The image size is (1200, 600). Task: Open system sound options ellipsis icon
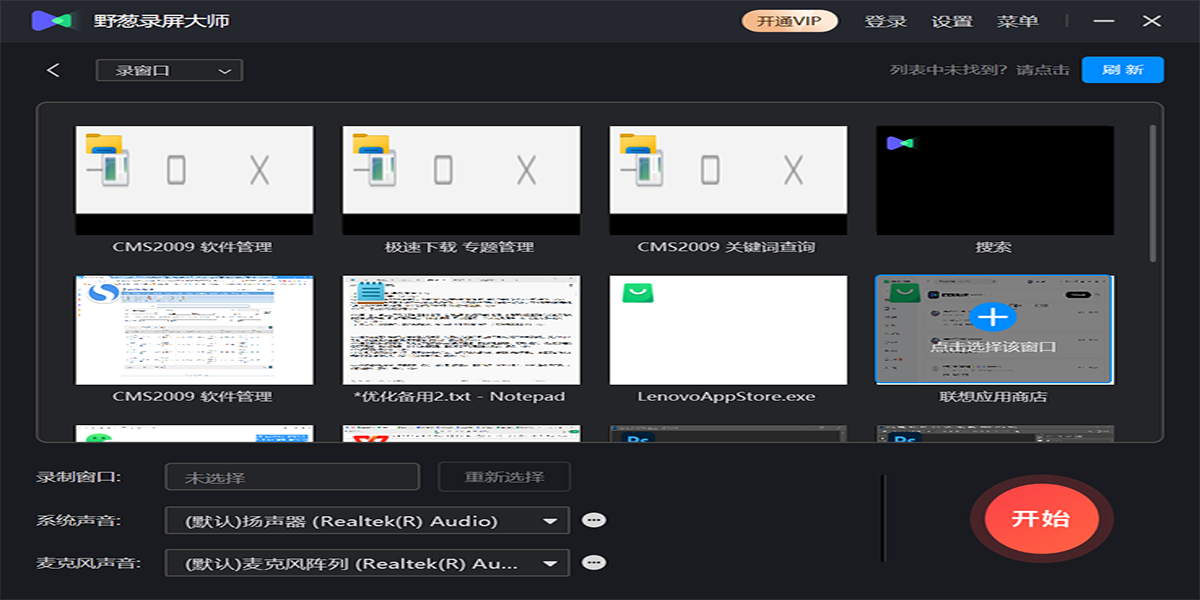tap(594, 520)
